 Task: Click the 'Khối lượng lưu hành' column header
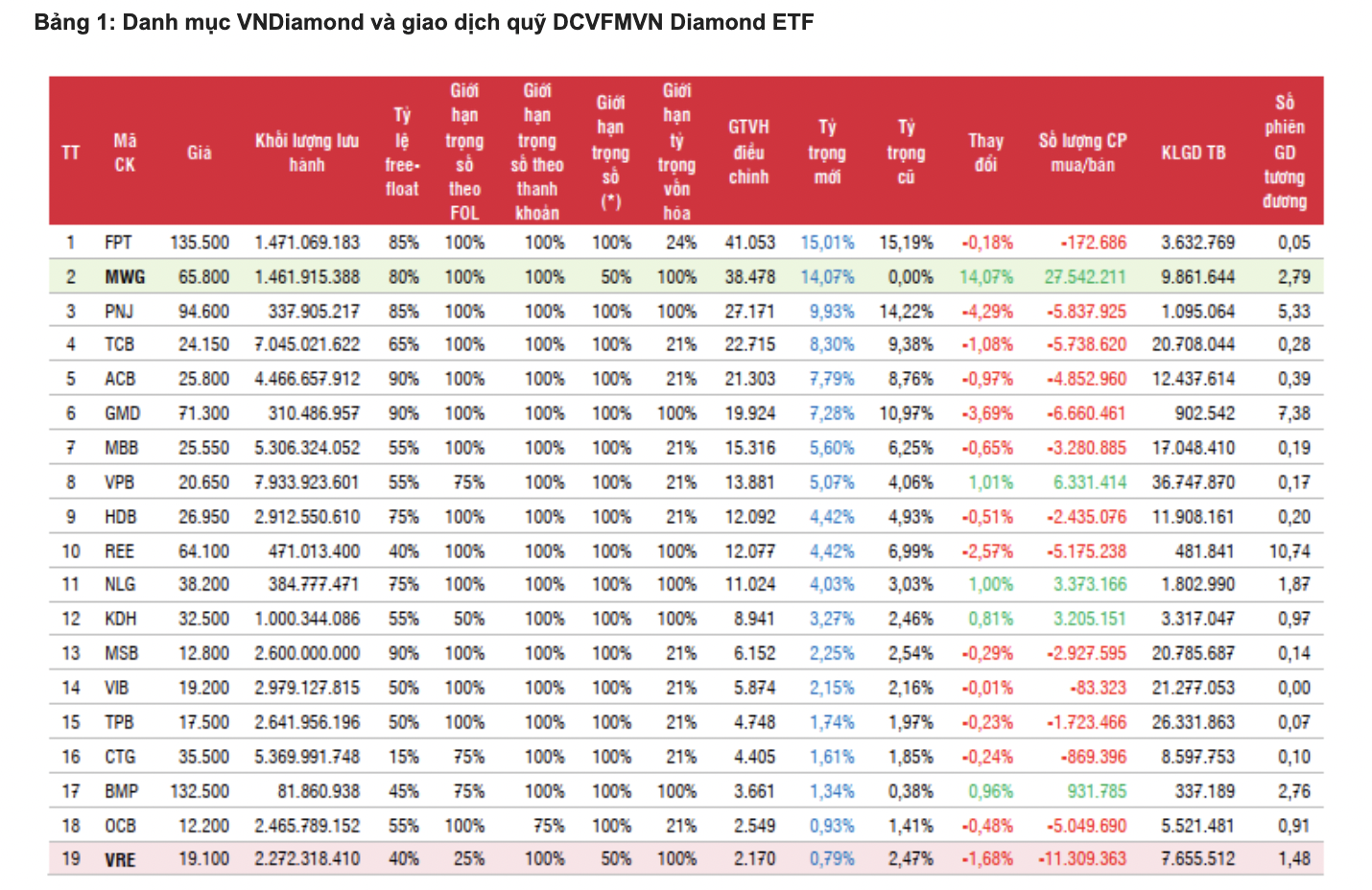(x=306, y=152)
